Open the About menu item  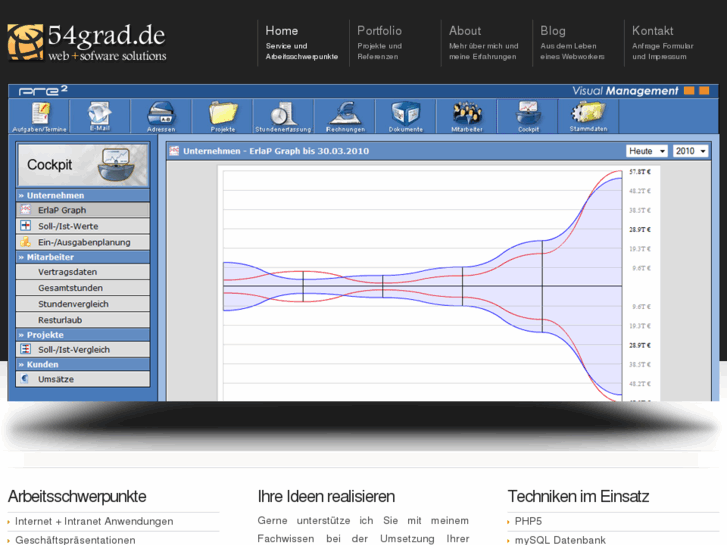coord(484,43)
